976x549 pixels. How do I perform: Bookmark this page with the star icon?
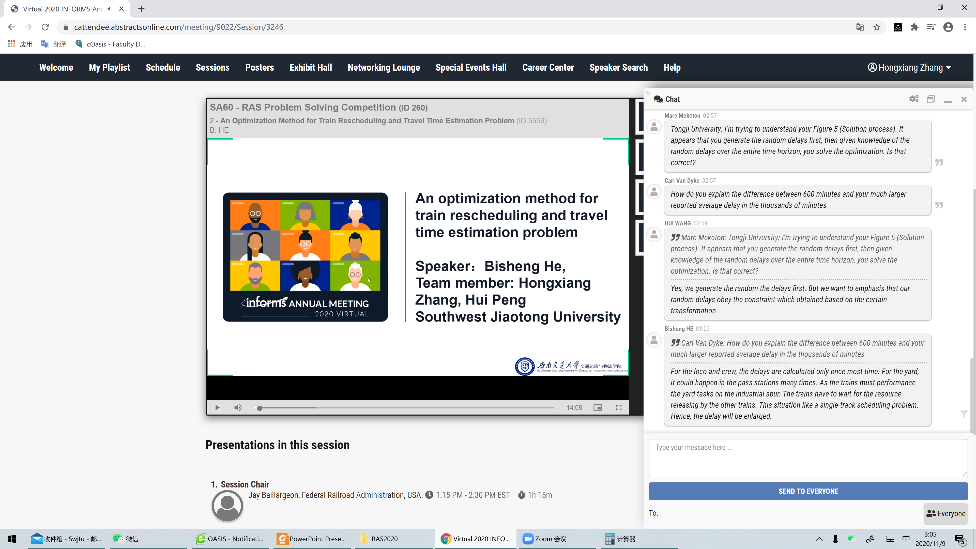tap(876, 27)
